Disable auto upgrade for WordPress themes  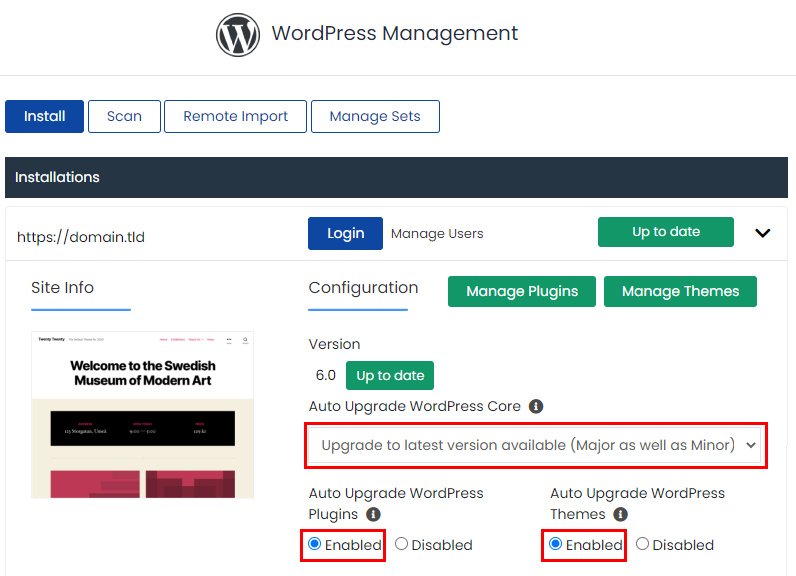coord(643,545)
